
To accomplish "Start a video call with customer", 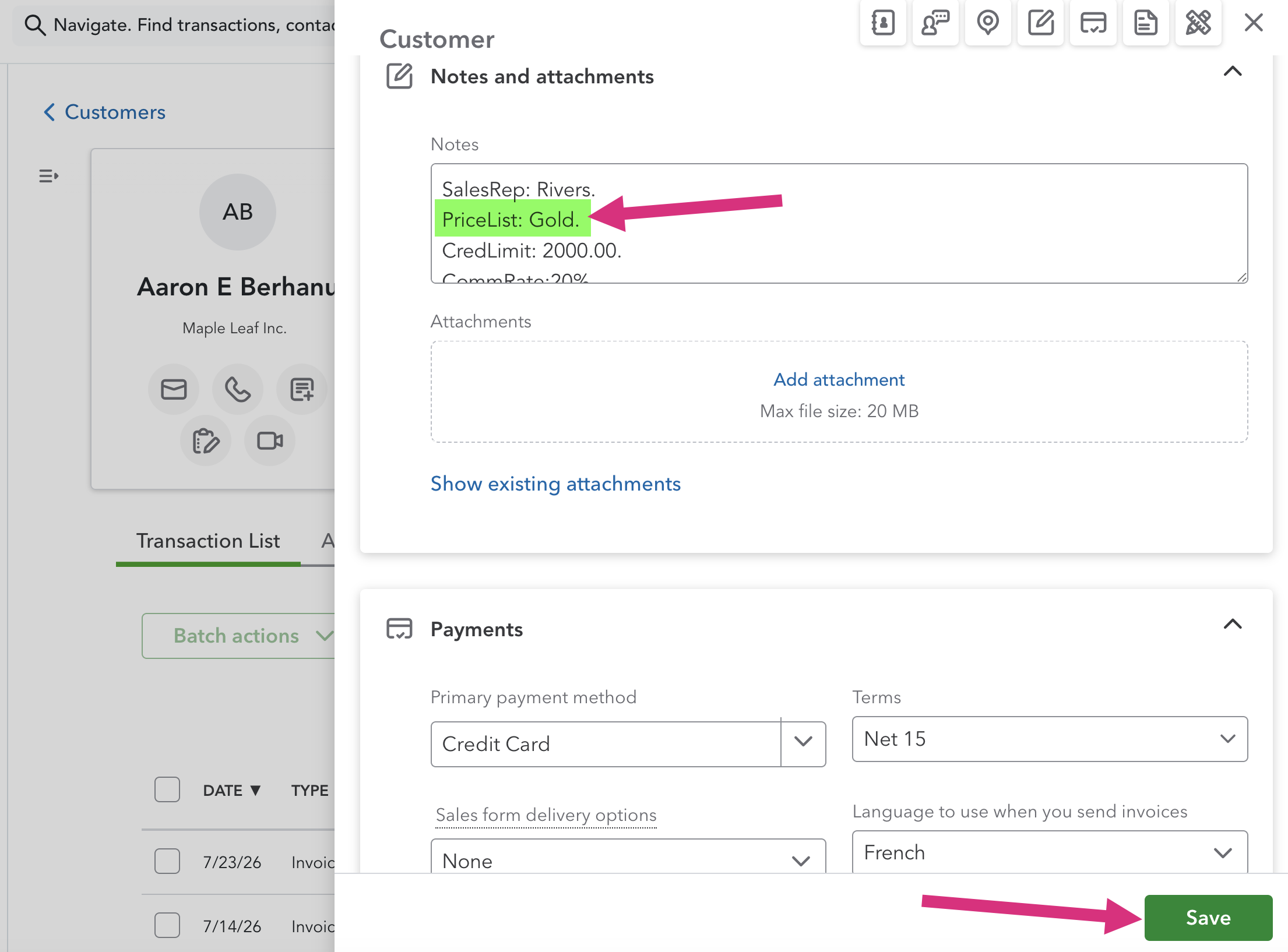I will 270,440.
